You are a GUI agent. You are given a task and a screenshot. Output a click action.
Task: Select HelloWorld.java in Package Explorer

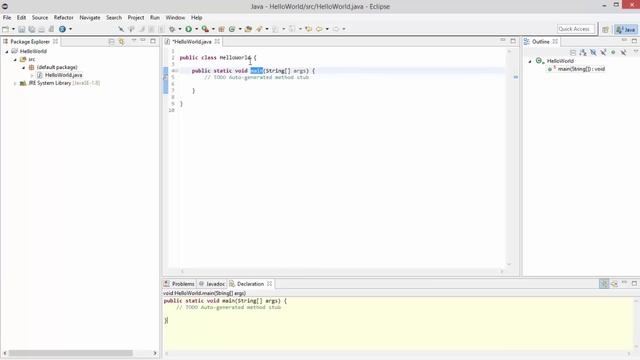pos(63,75)
